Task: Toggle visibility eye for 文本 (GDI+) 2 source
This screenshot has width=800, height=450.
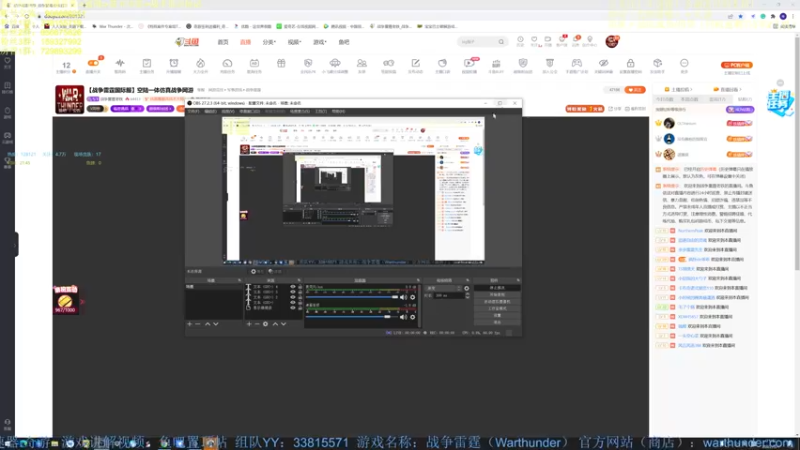Action: [x=293, y=297]
